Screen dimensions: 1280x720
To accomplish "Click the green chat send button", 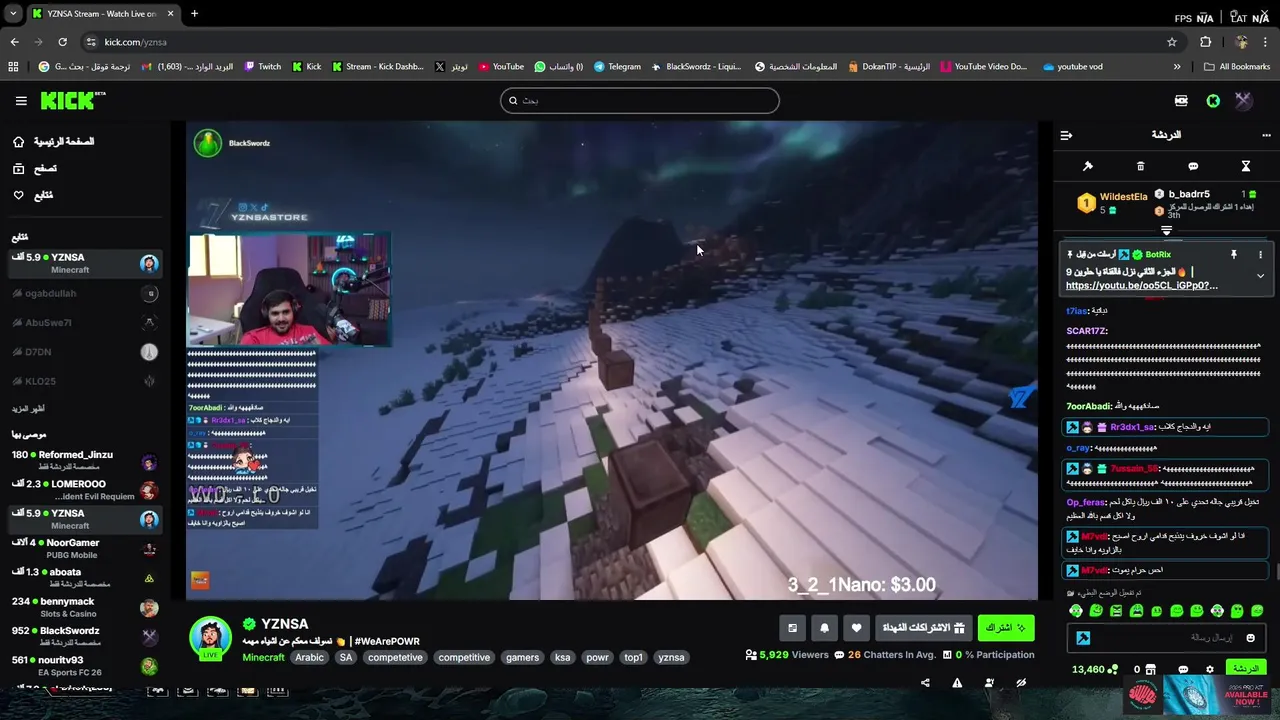I will [x=1245, y=669].
